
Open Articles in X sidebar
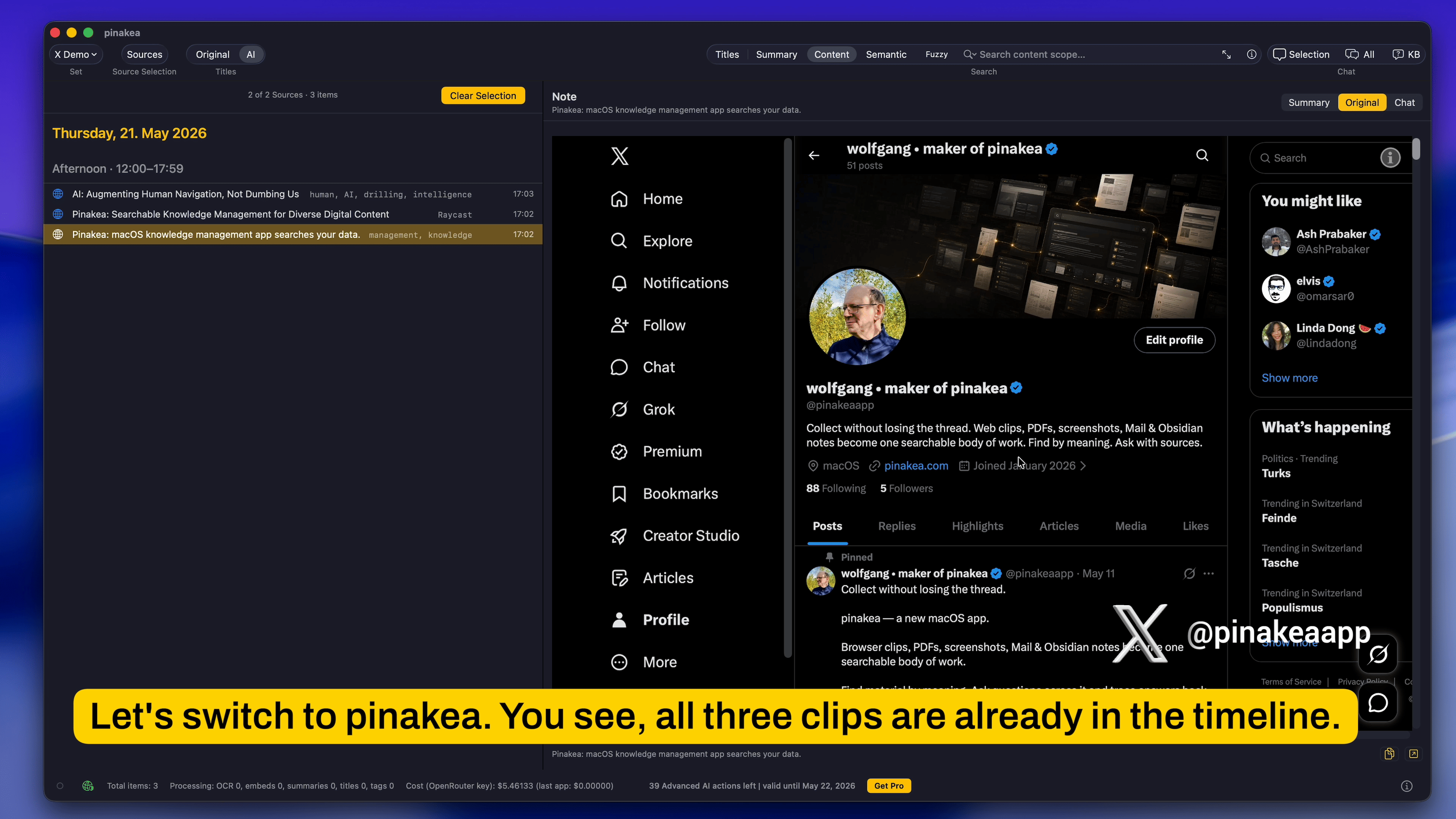coord(652,577)
